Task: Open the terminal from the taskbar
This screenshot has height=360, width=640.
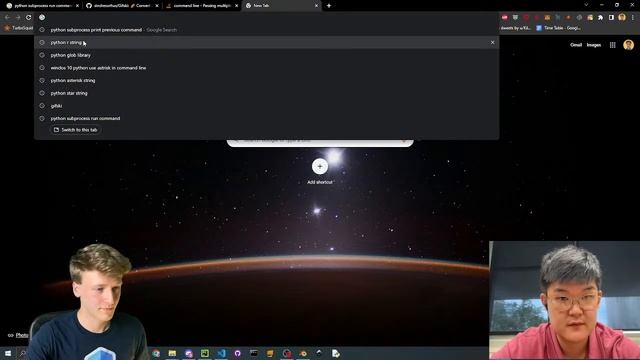Action: pyautogui.click(x=254, y=353)
